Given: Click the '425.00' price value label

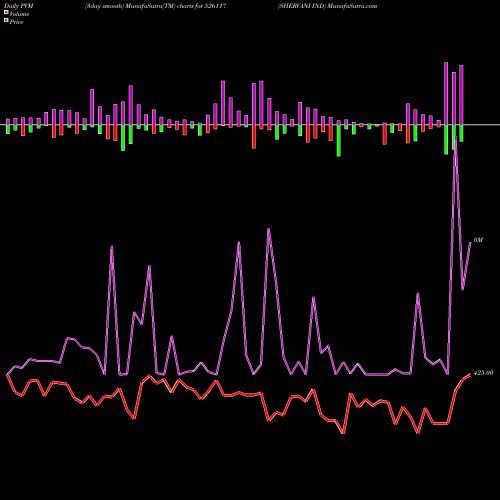Looking at the screenshot, I should 483,373.
